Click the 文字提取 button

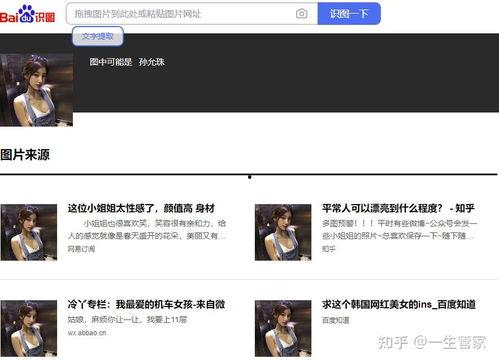[98, 36]
